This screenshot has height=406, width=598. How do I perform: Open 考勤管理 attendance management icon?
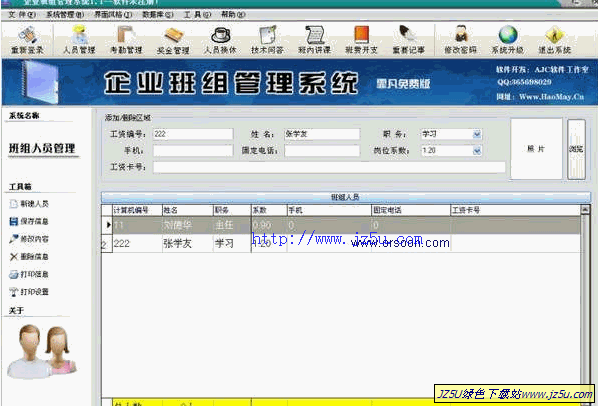(x=126, y=40)
